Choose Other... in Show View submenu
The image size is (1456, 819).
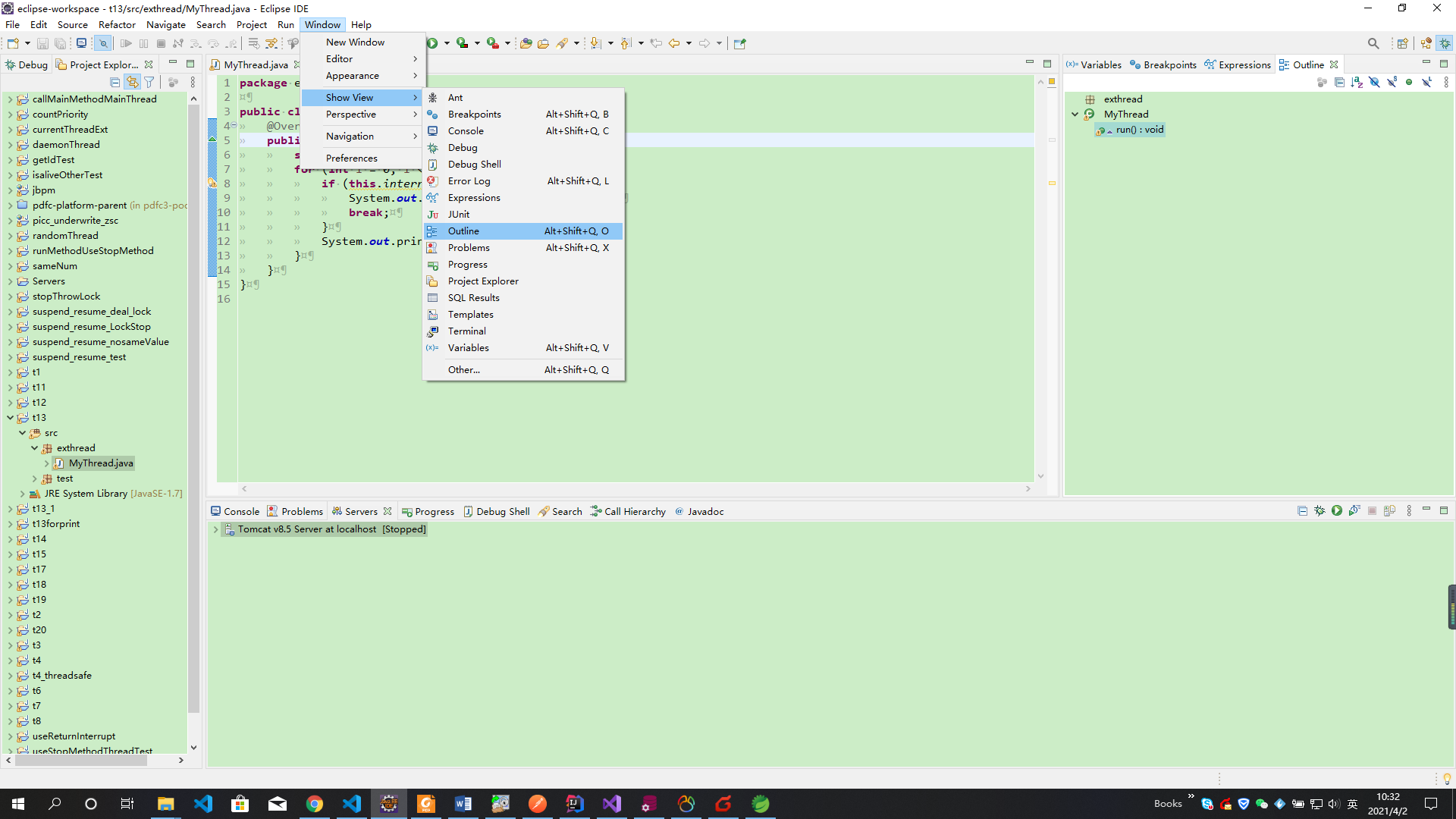(463, 370)
